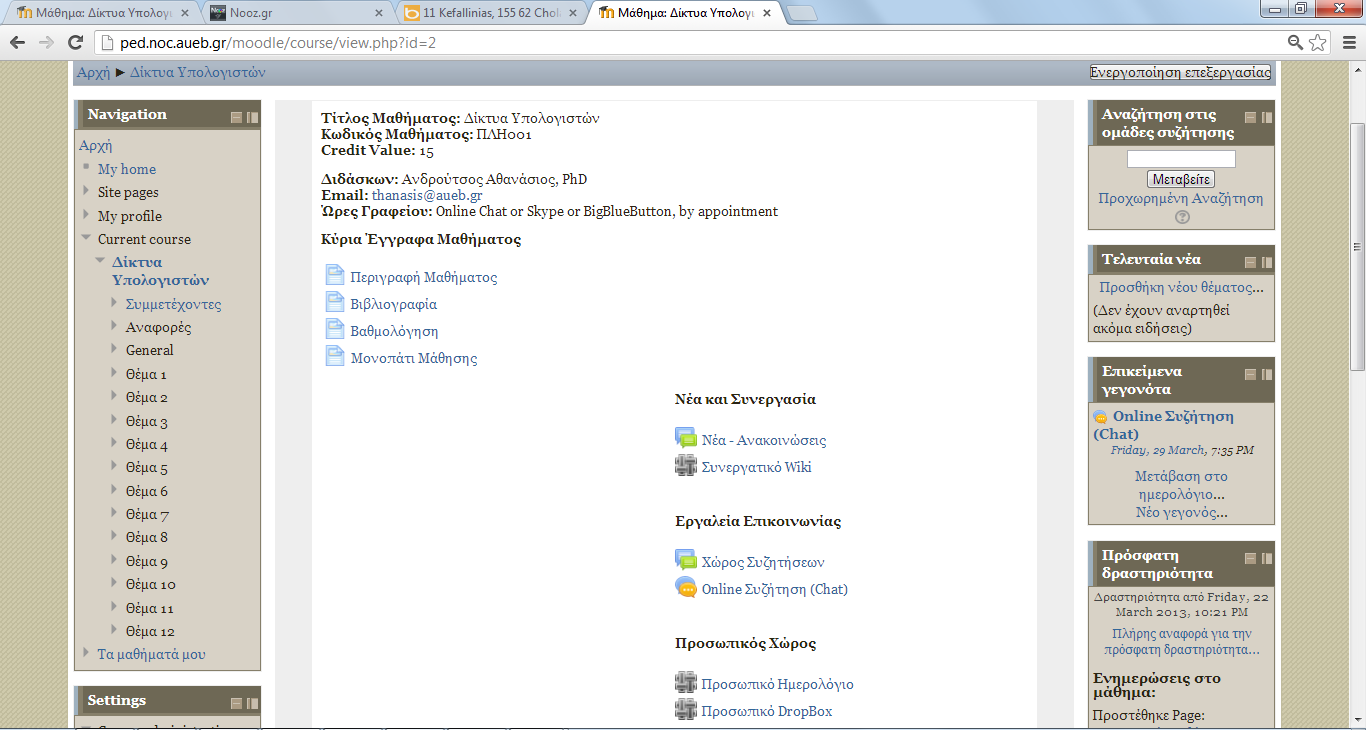This screenshot has height=730, width=1366.
Task: Dock the Τελευταία νέα block
Action: pyautogui.click(x=1266, y=261)
